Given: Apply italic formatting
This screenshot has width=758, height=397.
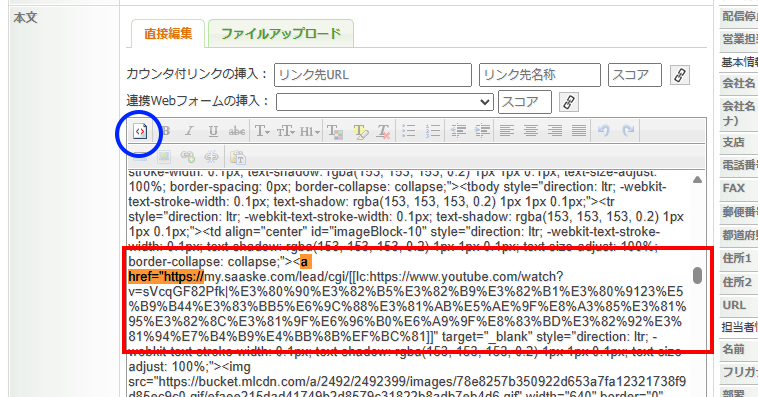Looking at the screenshot, I should (x=190, y=131).
